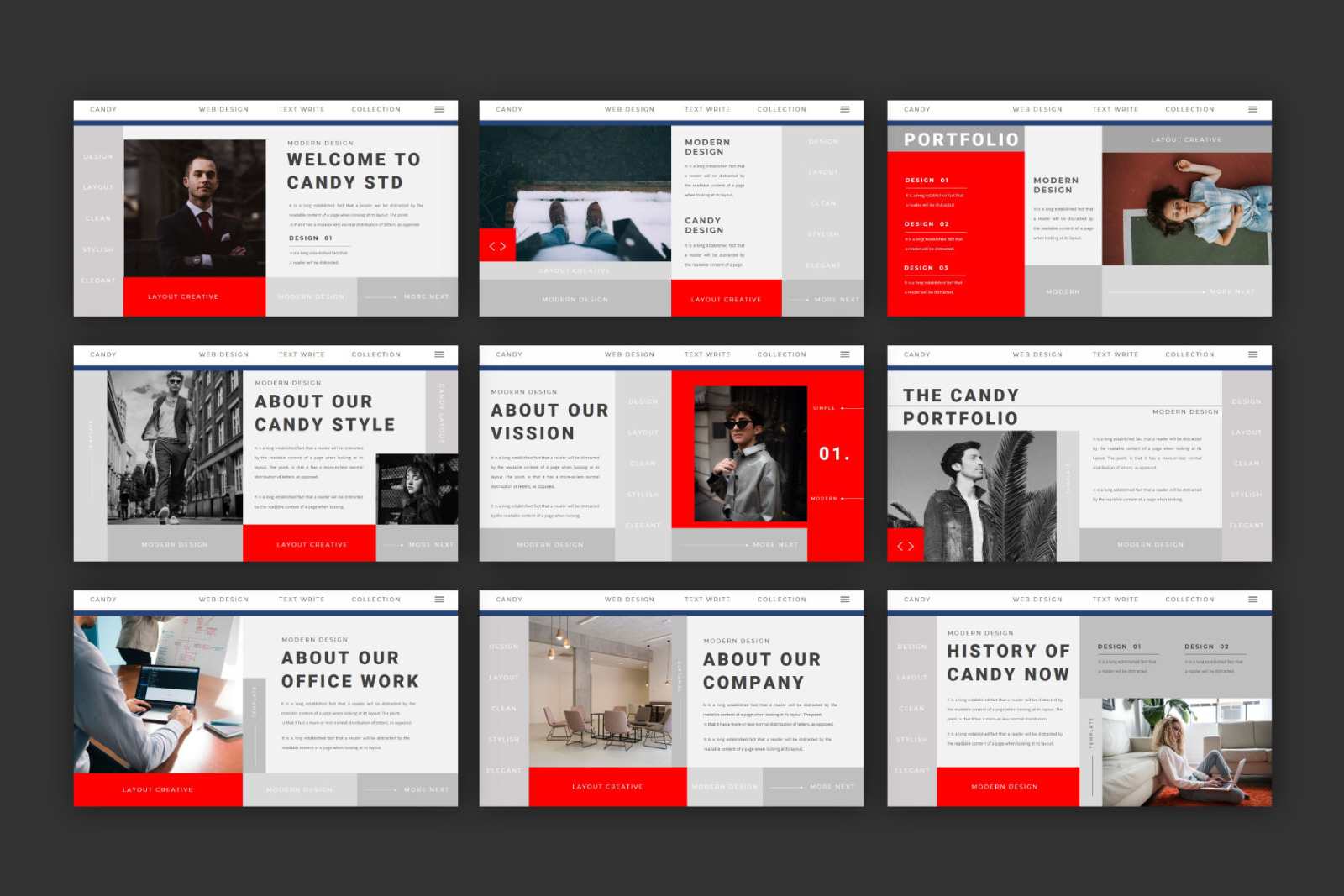The height and width of the screenshot is (896, 1344).
Task: Click red code-arrows icon on The Candy Portfolio slide
Action: click(905, 546)
